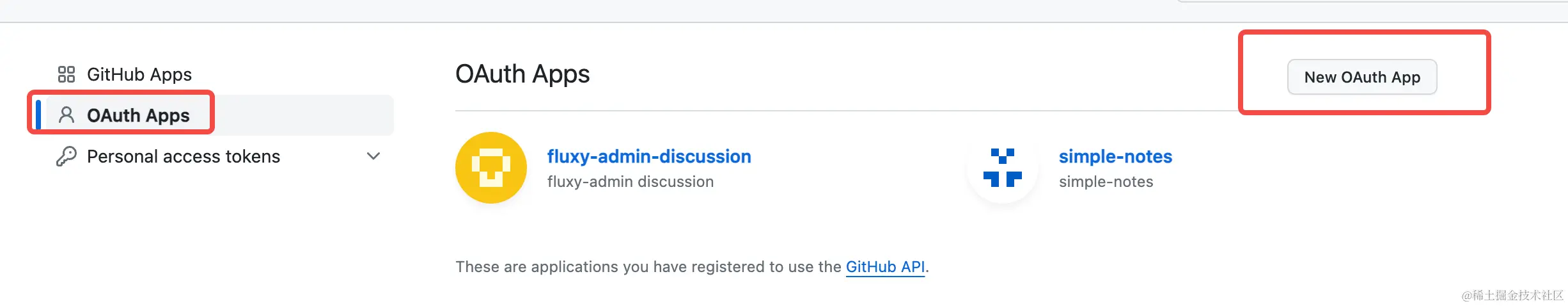
Task: Open the yellow fluxy-admin-discussion app avatar
Action: coord(490,168)
